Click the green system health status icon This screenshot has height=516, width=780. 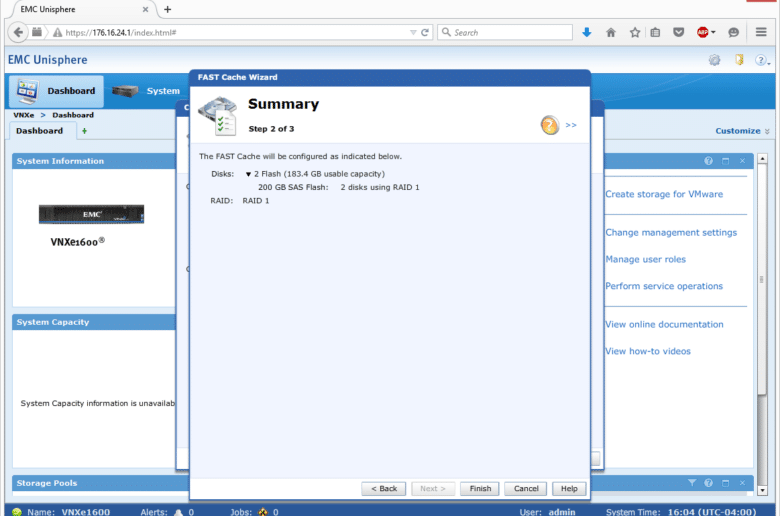pos(16,512)
